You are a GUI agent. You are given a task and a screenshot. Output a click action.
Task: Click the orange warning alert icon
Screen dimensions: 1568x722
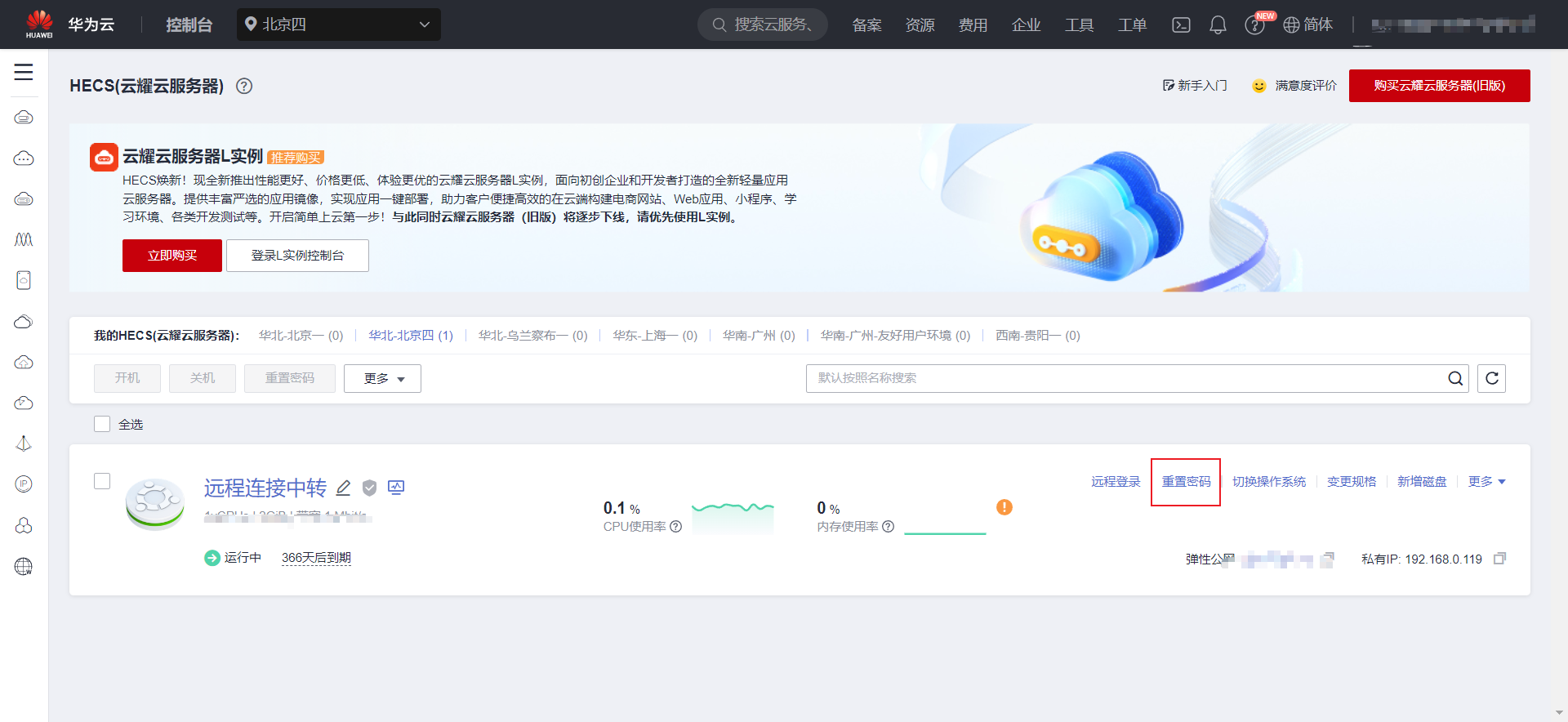click(1004, 507)
